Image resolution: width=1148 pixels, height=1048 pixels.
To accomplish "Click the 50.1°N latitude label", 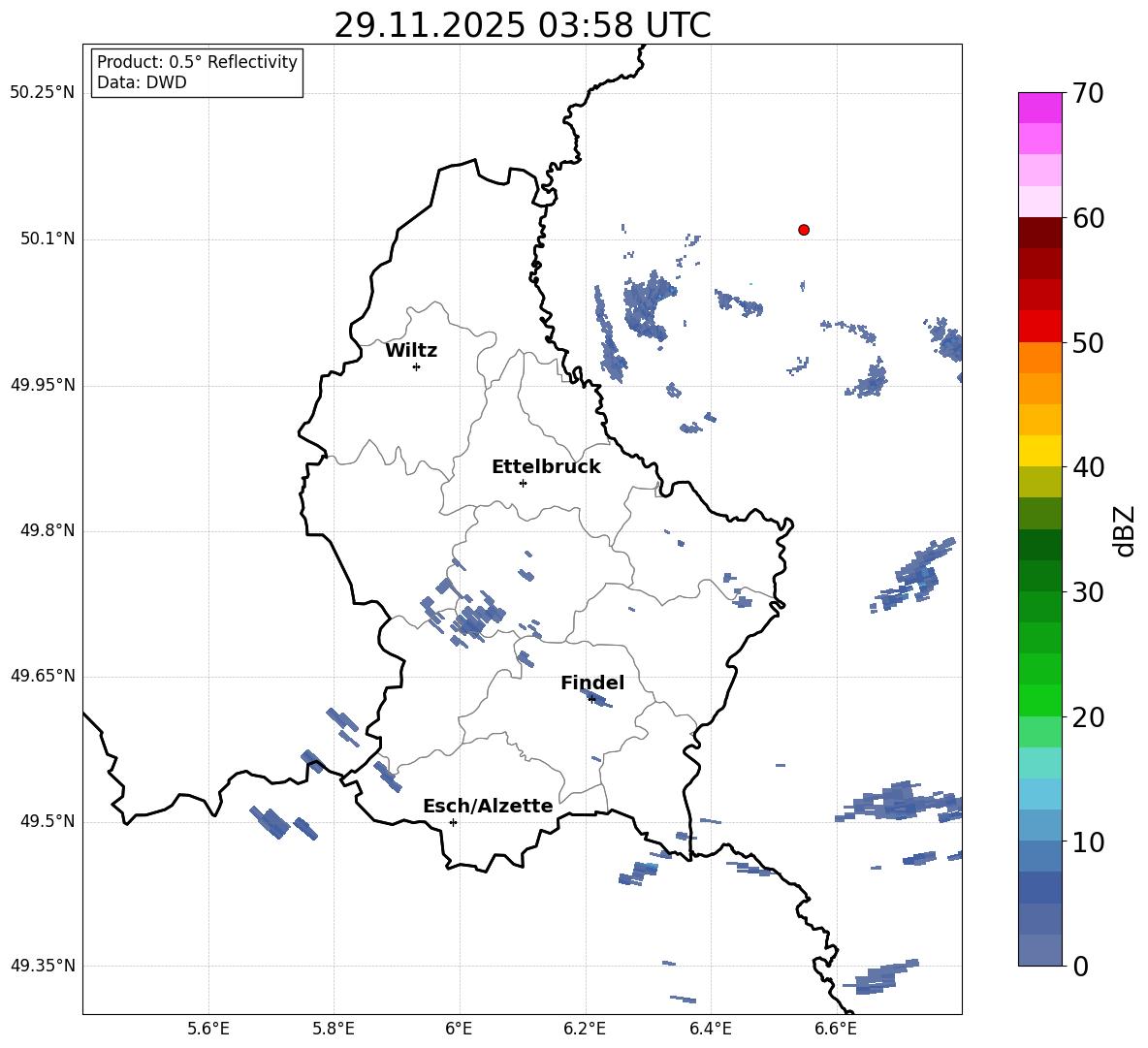I will tap(48, 239).
